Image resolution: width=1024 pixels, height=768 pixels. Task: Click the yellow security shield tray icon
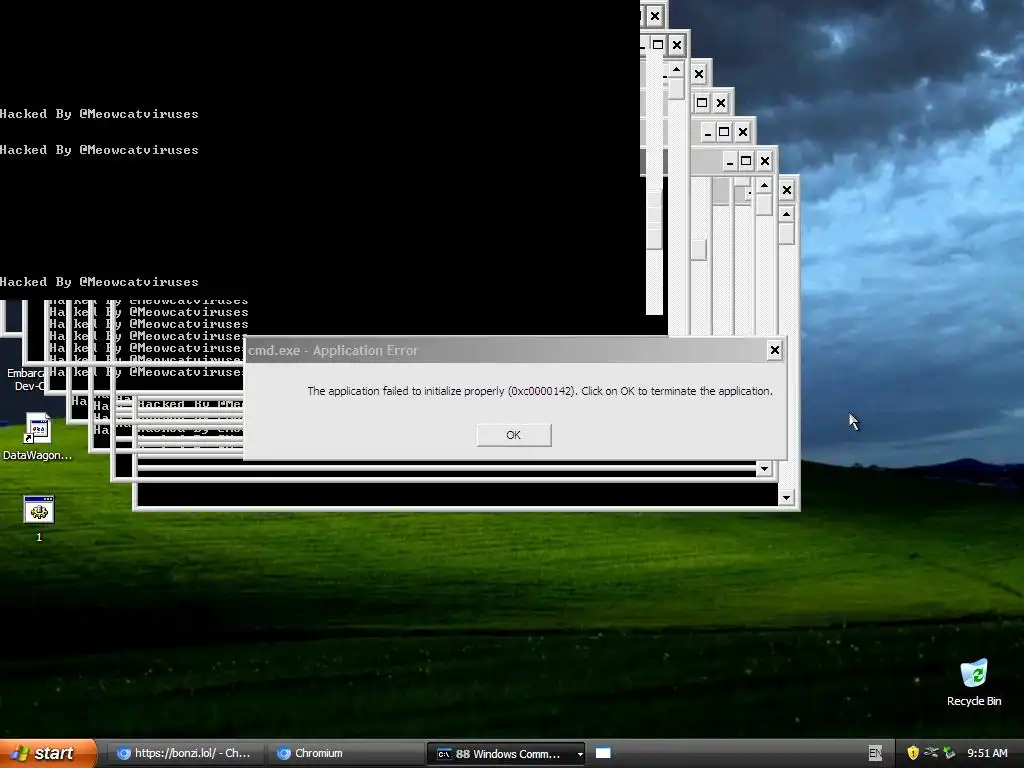point(913,753)
